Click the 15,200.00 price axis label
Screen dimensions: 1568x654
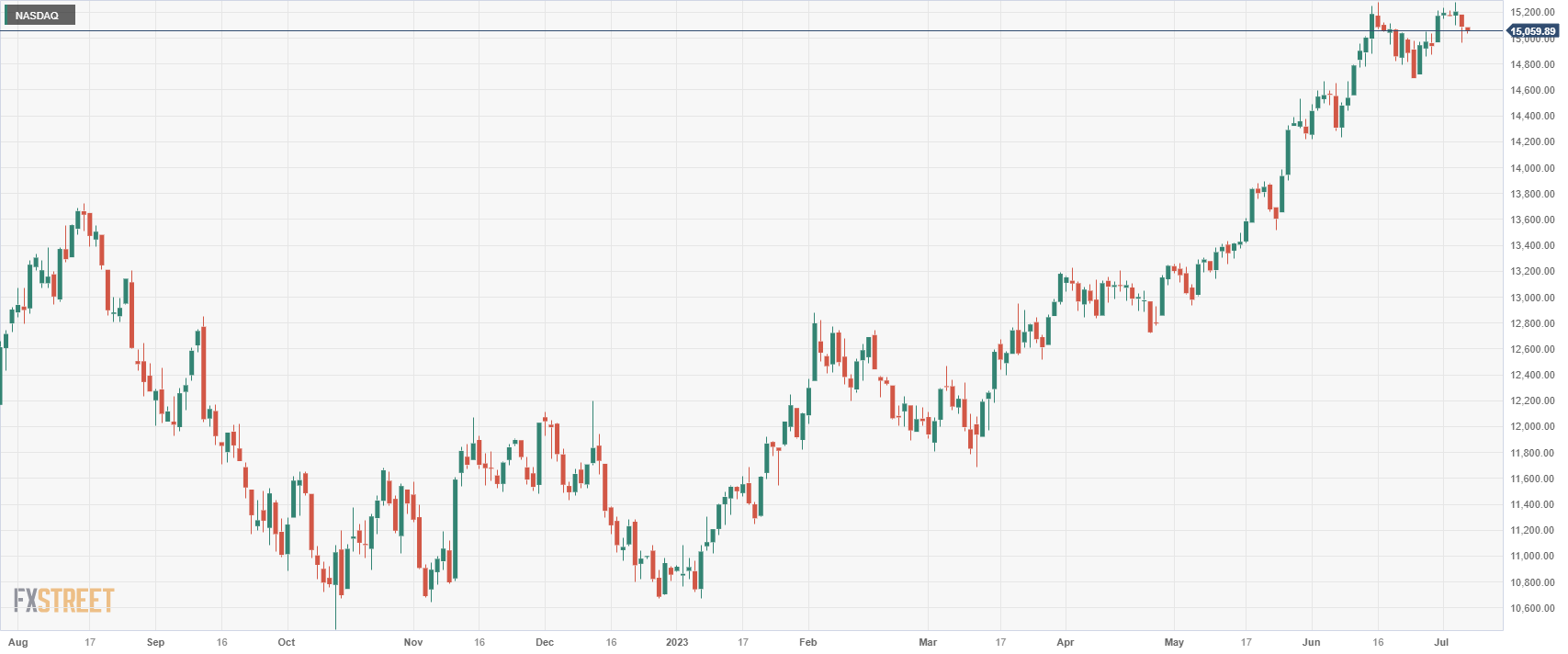(1532, 13)
